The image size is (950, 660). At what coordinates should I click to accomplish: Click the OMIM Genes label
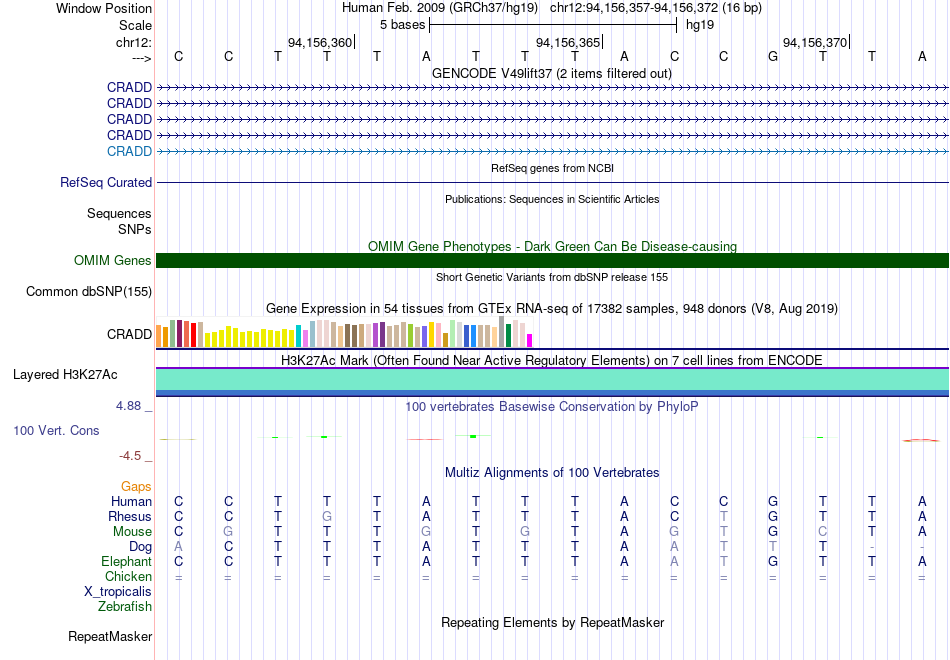coord(113,261)
